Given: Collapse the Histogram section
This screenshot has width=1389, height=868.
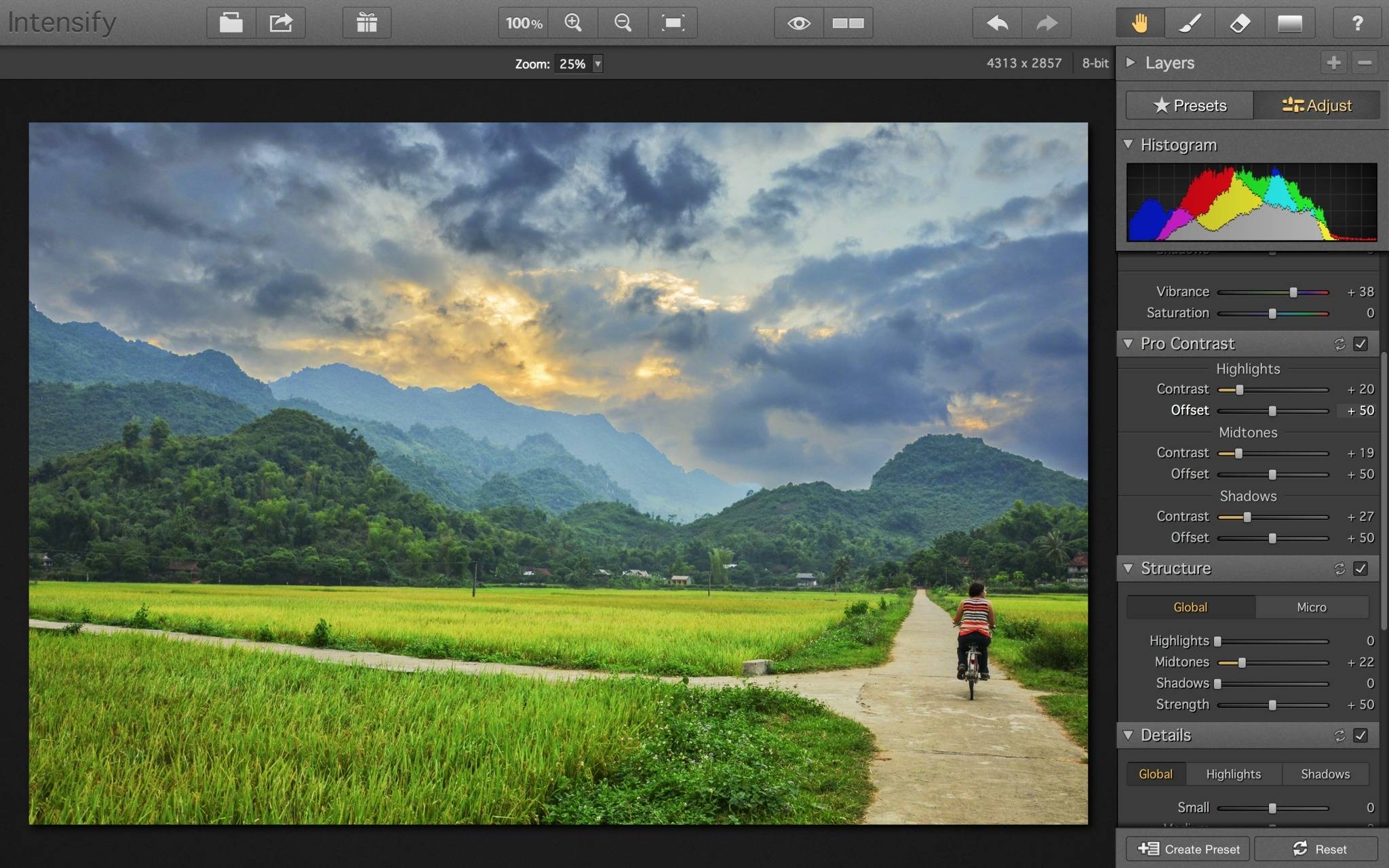Looking at the screenshot, I should [1129, 144].
